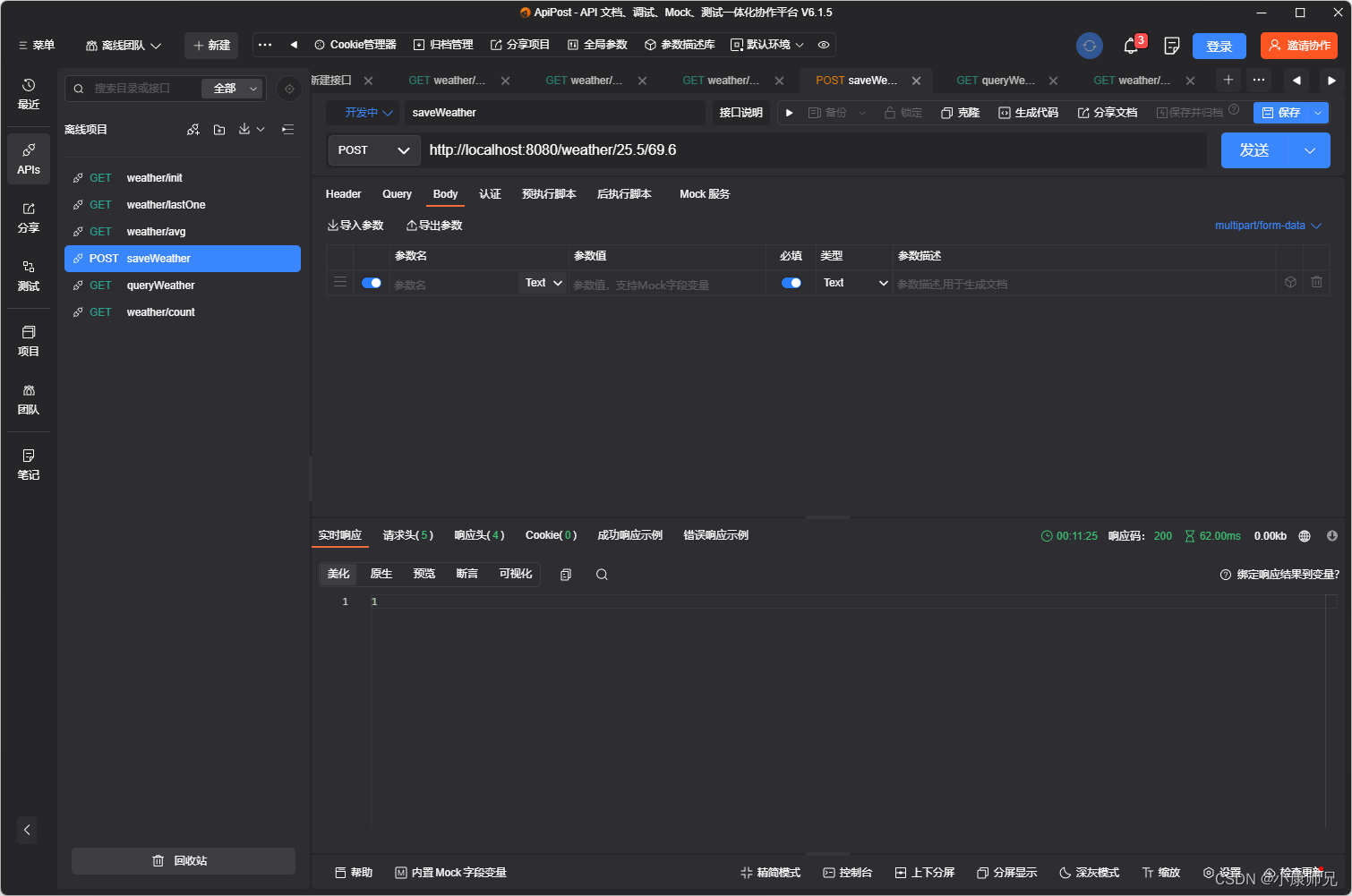This screenshot has height=896, width=1352.
Task: Copy the response with the copy icon
Action: click(566, 575)
